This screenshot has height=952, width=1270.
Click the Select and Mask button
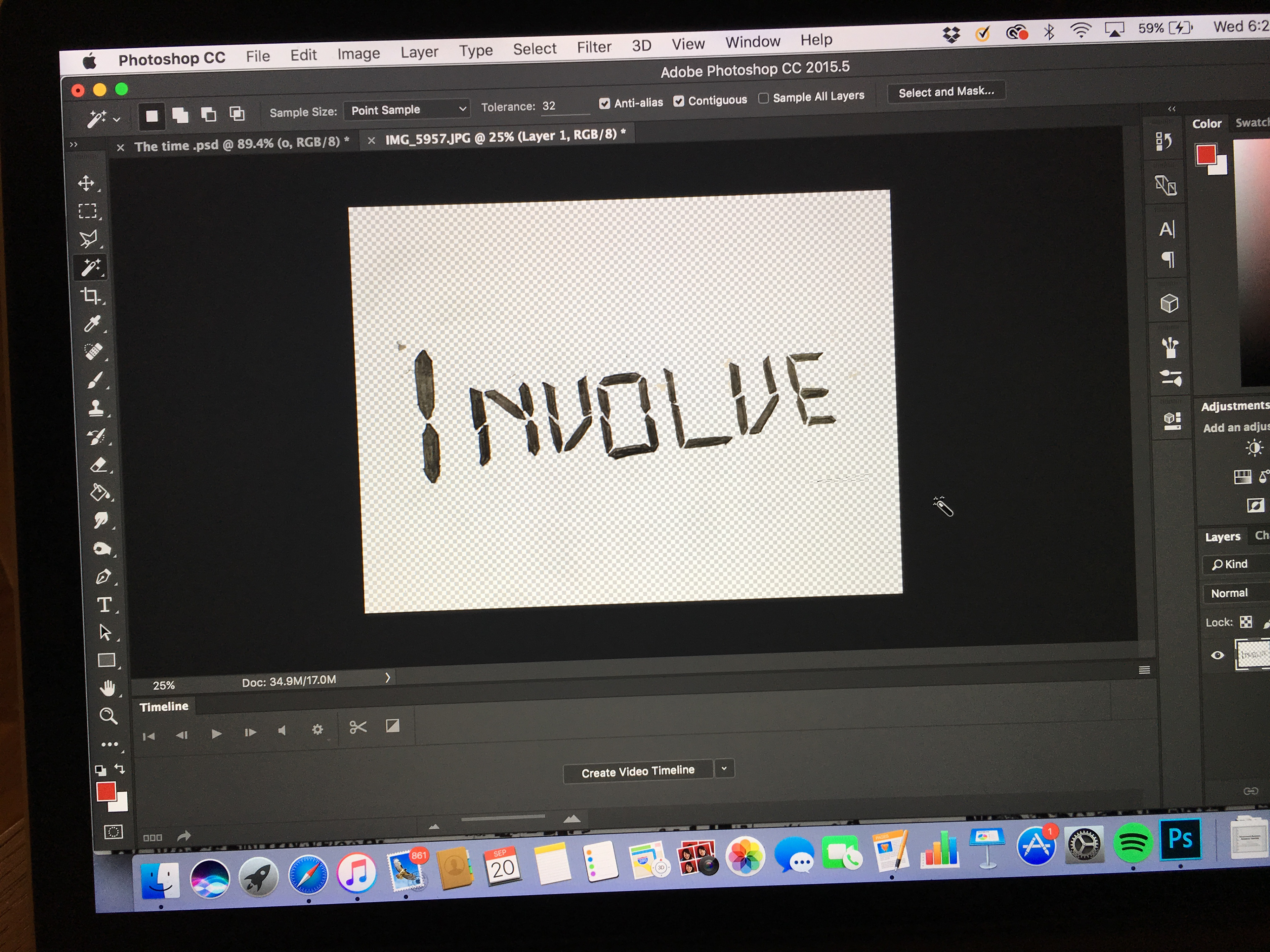(x=946, y=92)
